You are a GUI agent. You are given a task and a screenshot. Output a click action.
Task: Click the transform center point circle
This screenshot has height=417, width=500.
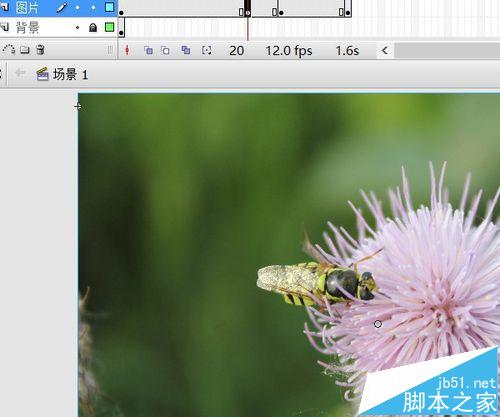[378, 324]
